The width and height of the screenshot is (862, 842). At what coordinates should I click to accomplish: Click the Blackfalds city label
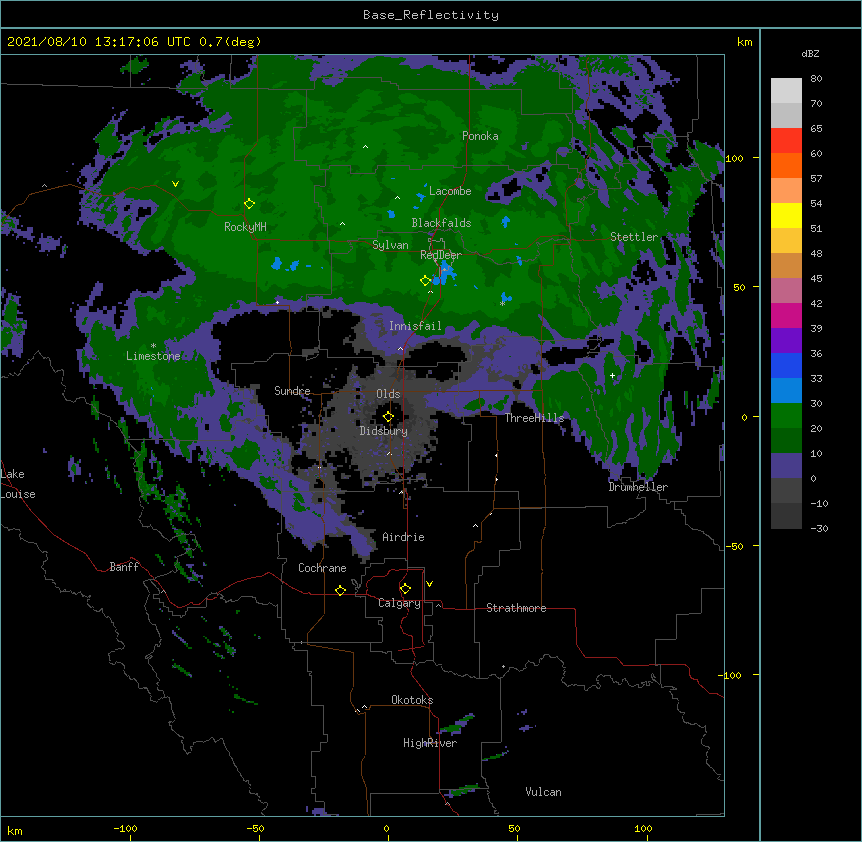441,223
